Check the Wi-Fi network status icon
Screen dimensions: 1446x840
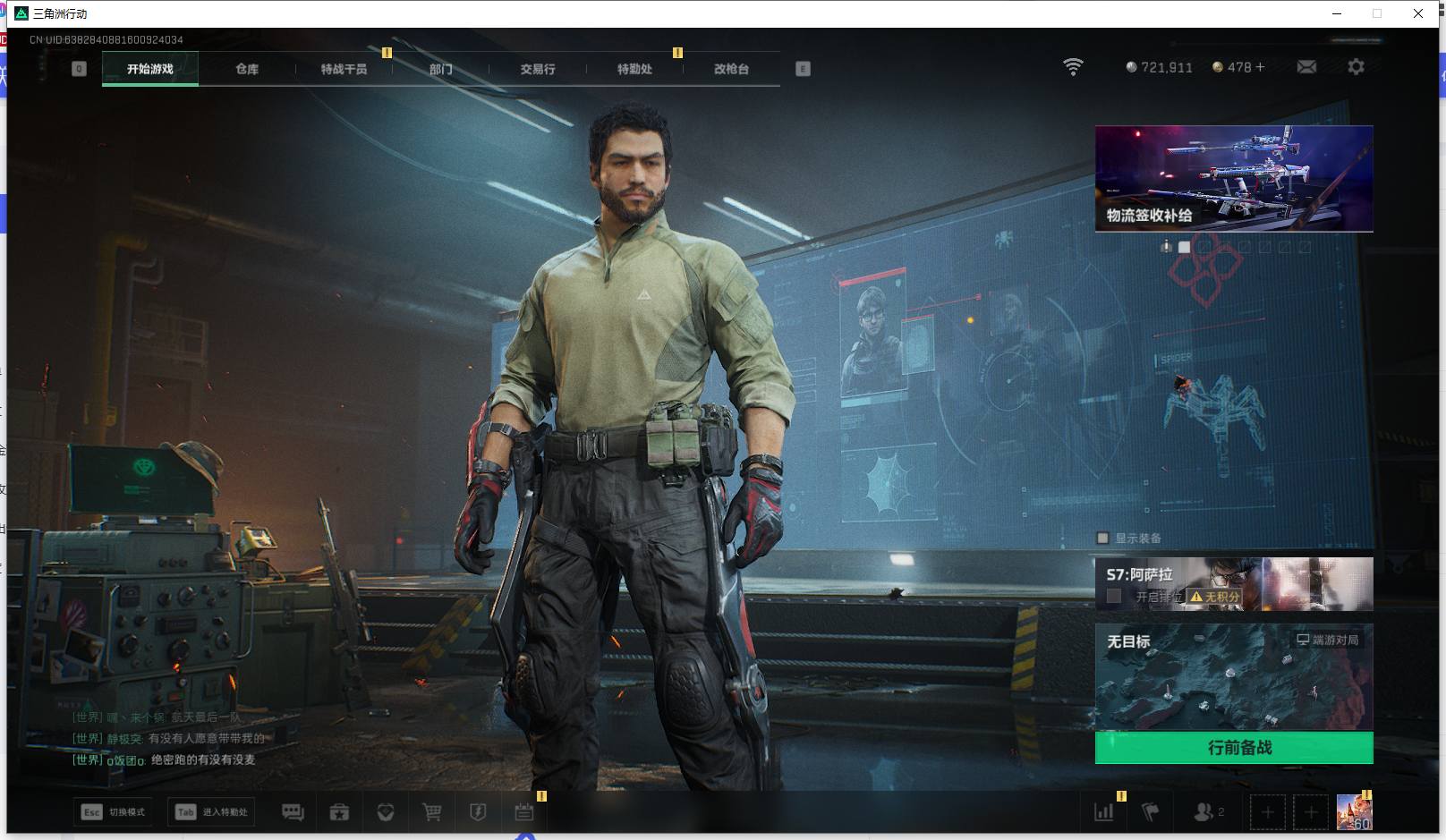point(1073,67)
